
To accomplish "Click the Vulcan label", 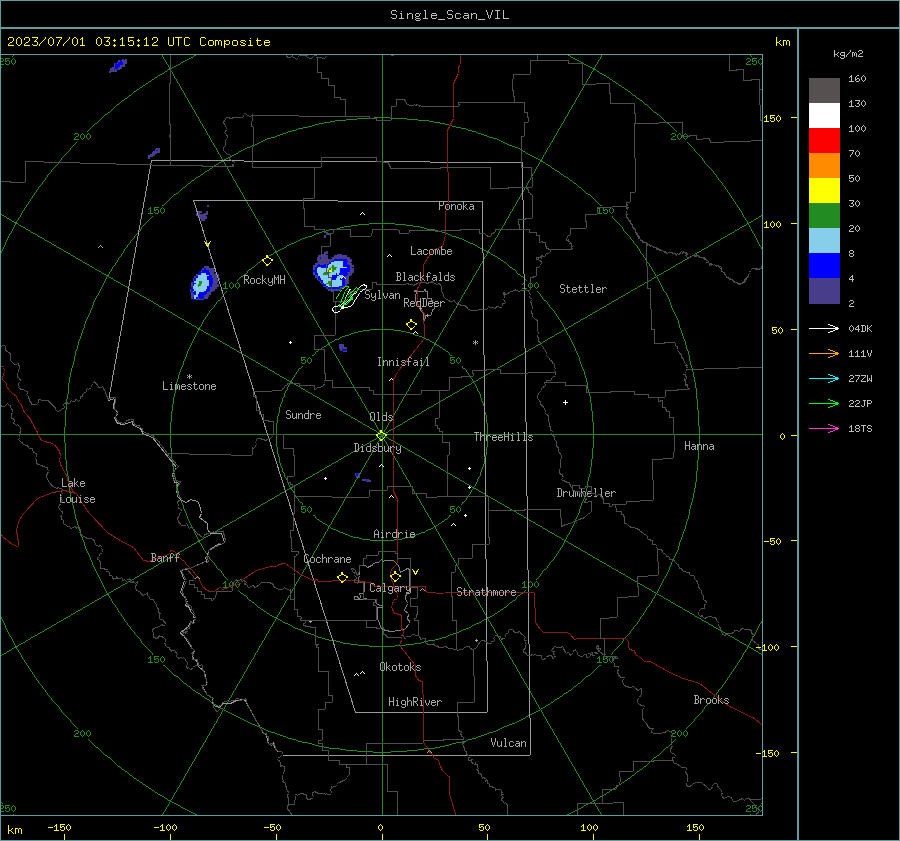I will (x=509, y=743).
